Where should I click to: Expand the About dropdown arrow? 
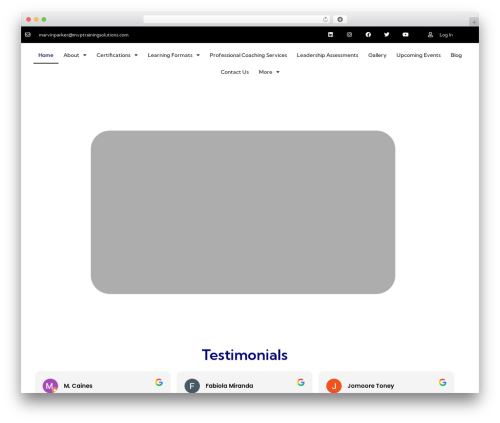(x=85, y=55)
